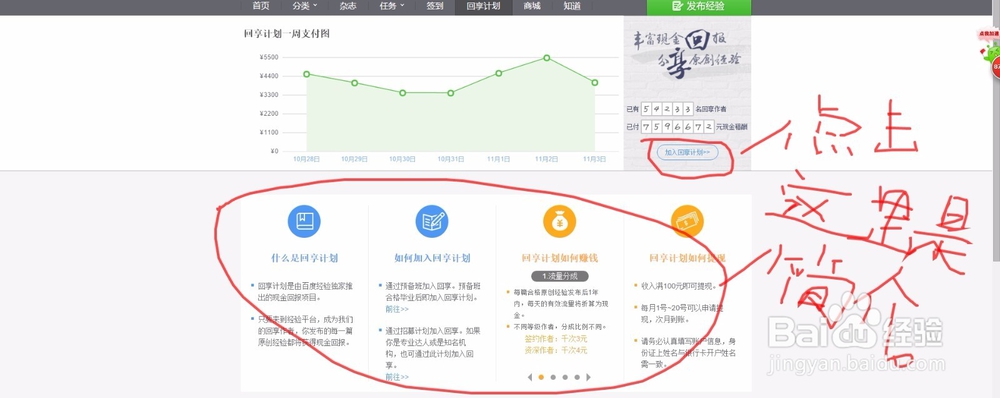Open the 知道 navigation item
The height and width of the screenshot is (398, 1000).
pos(572,6)
